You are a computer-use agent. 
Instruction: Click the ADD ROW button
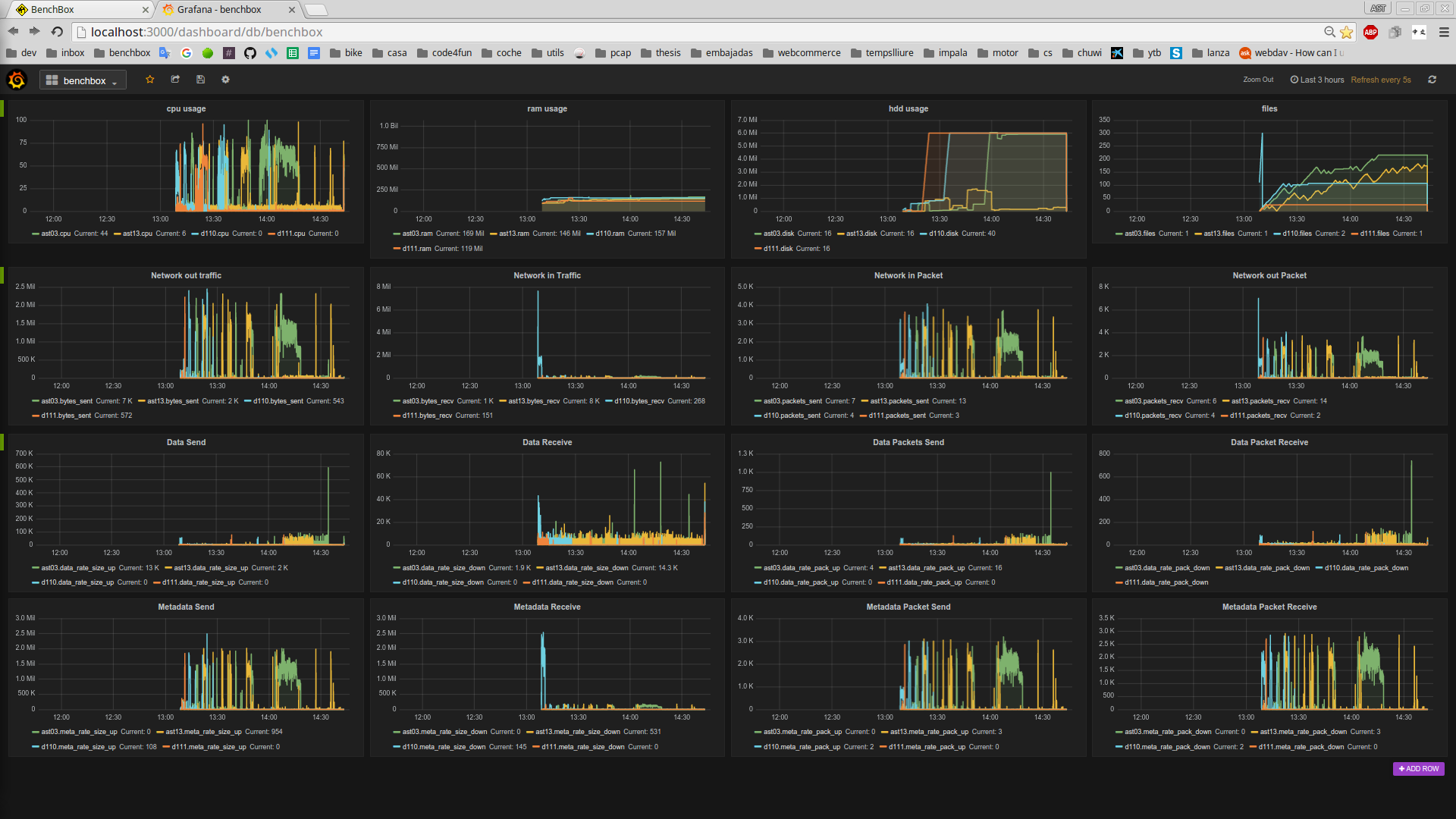coord(1418,769)
